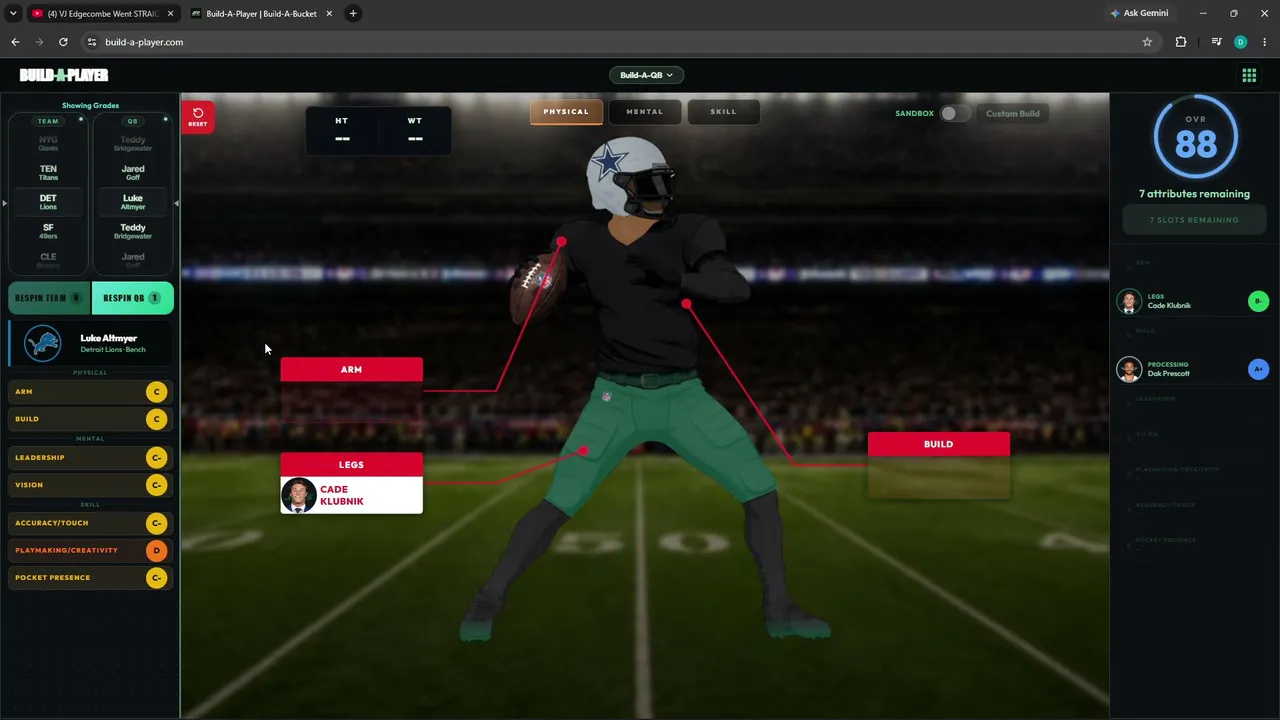The image size is (1280, 720).
Task: Switch to the Mental tab
Action: (x=645, y=112)
